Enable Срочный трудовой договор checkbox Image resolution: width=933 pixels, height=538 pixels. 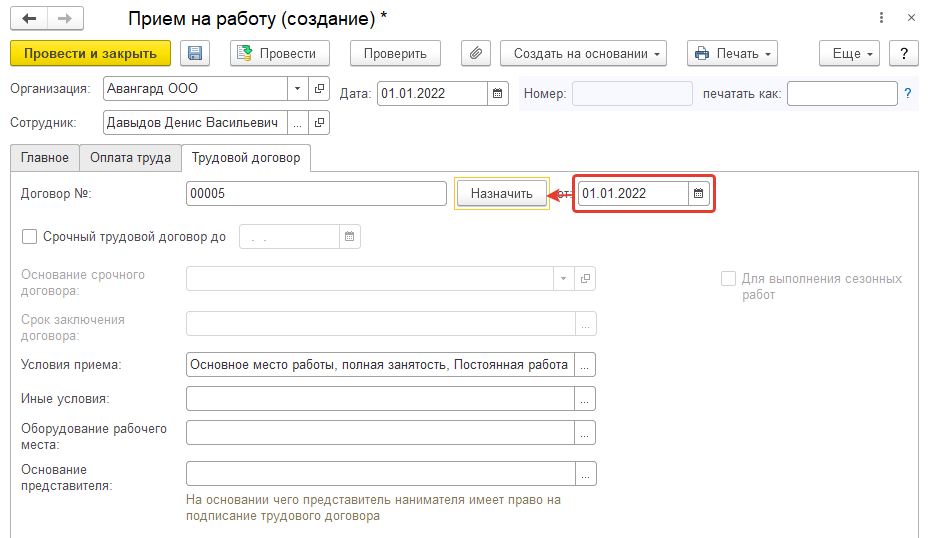pos(30,237)
